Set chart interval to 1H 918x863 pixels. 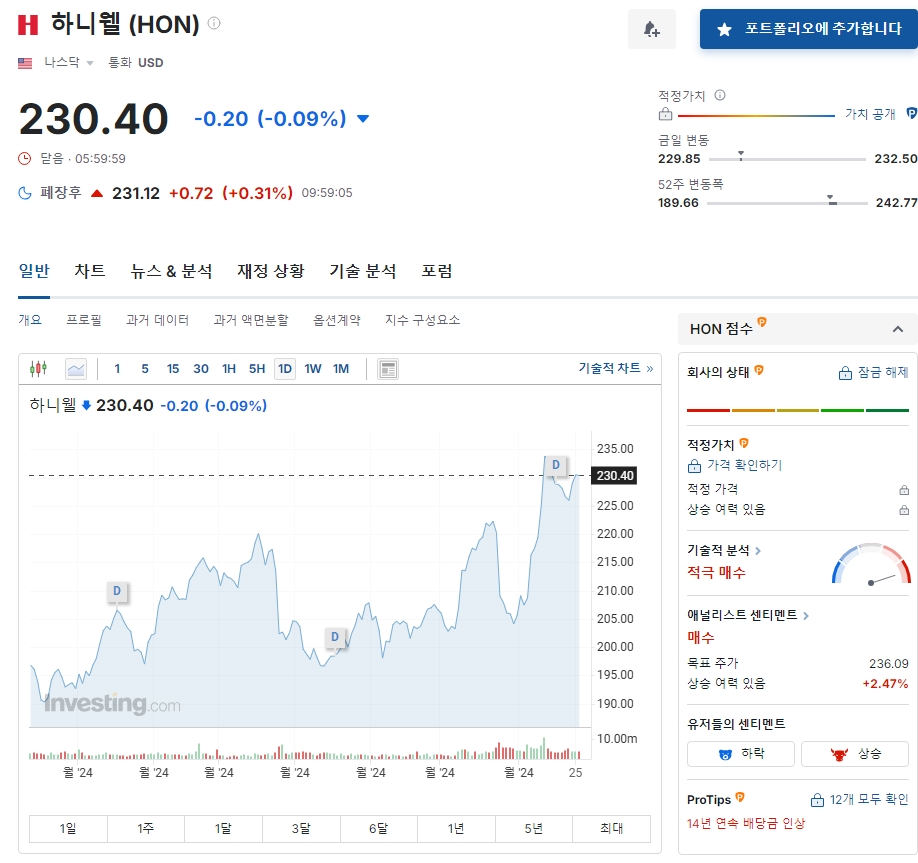click(x=229, y=369)
